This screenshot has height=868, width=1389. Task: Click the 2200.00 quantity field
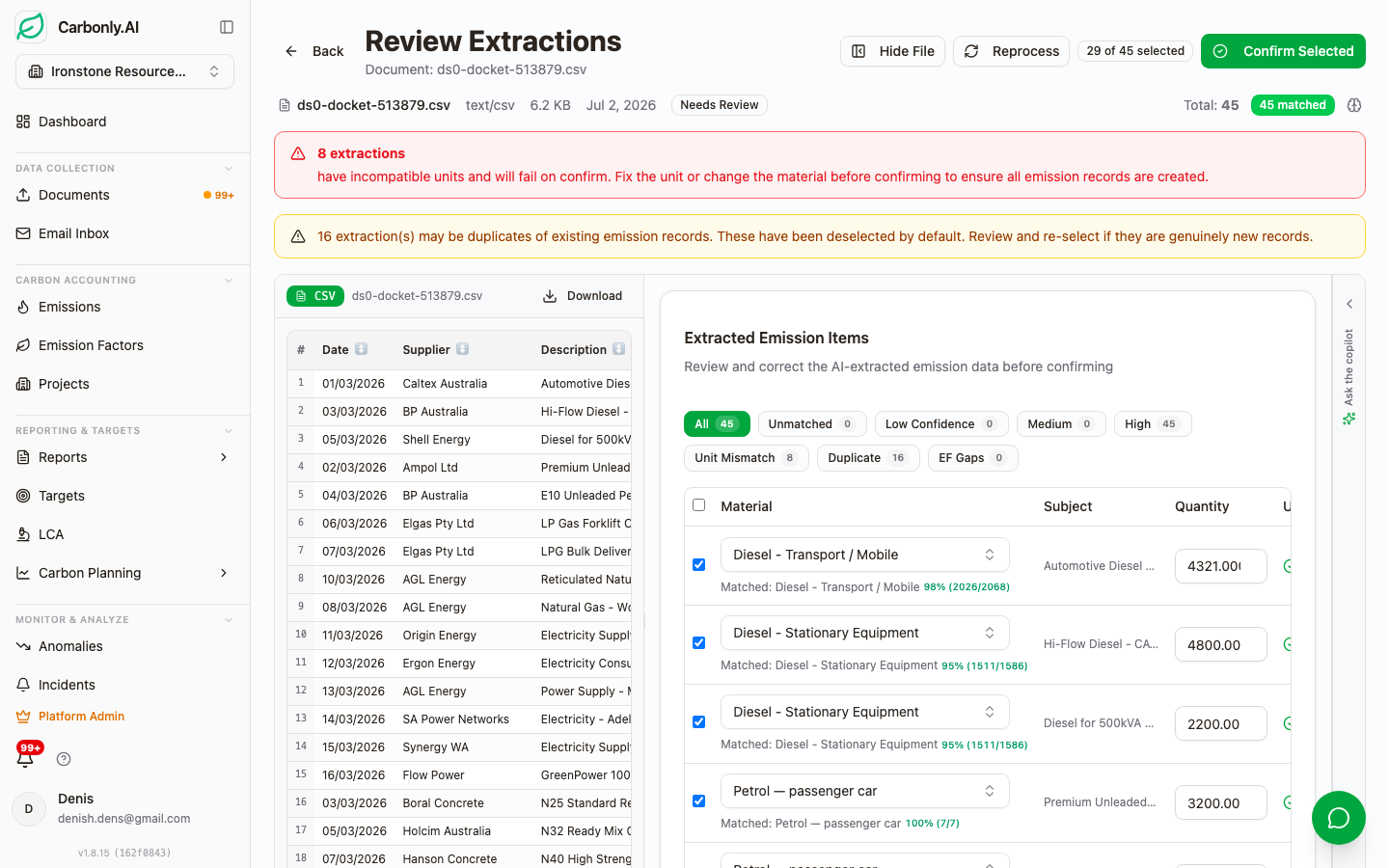(x=1220, y=723)
